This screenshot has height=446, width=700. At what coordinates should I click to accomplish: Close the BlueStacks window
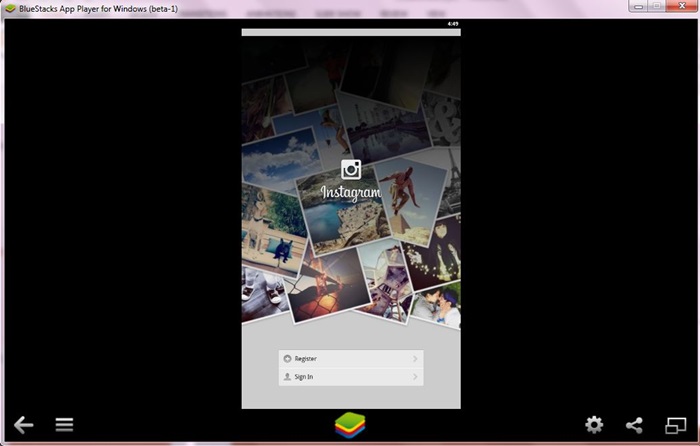pyautogui.click(x=682, y=6)
